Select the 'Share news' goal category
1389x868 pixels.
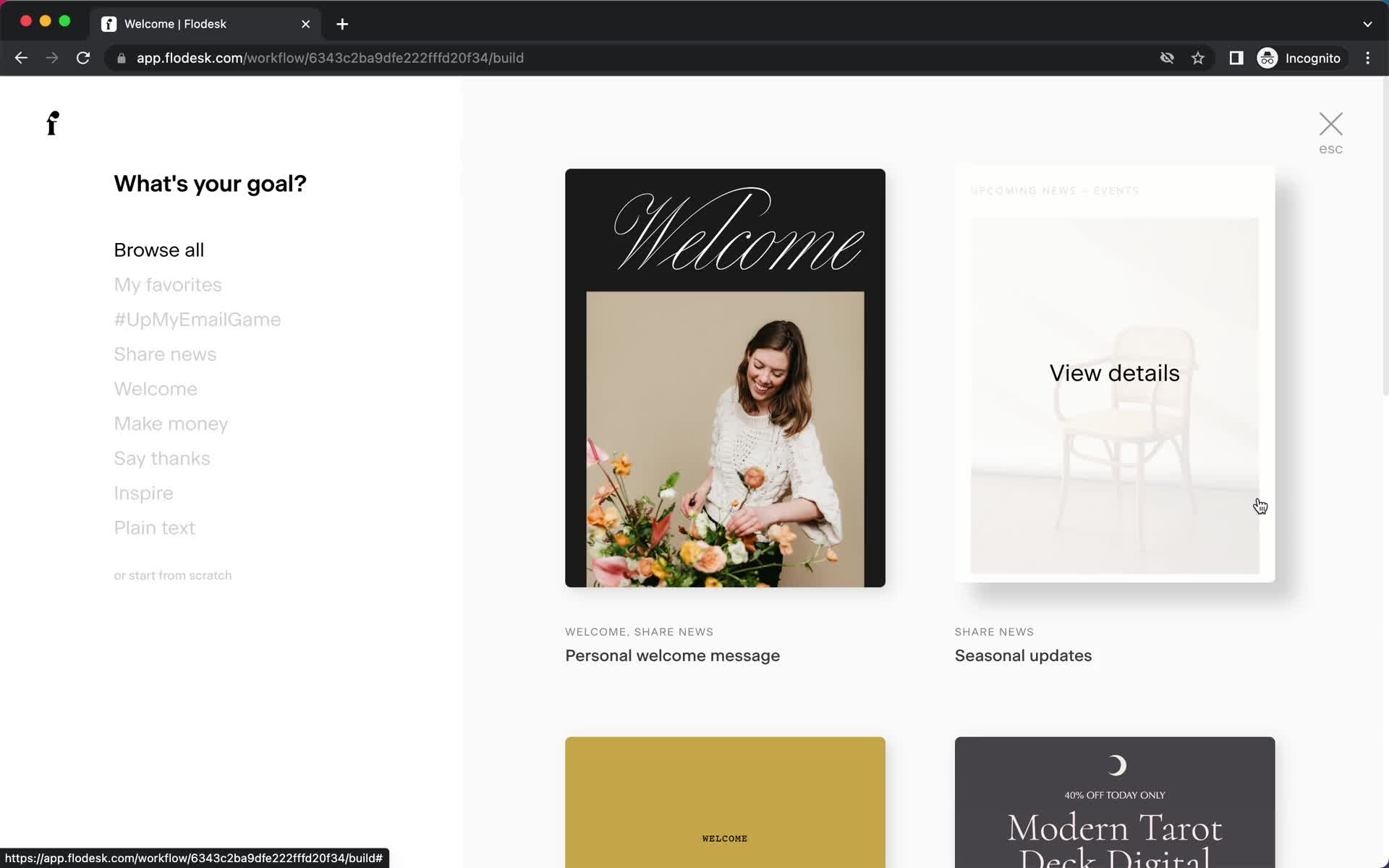[166, 354]
